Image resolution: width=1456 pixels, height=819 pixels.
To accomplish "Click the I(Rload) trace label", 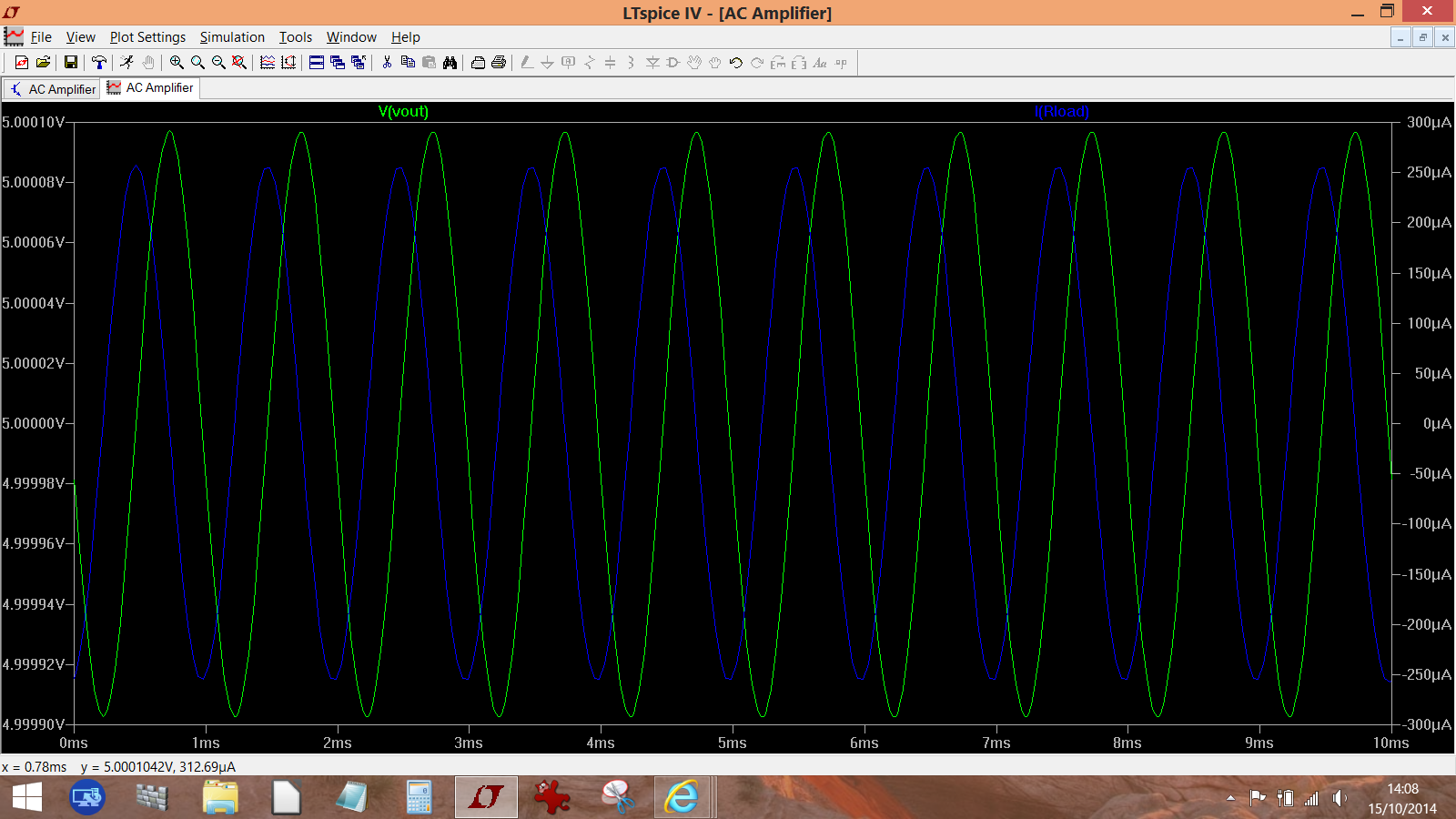I will pyautogui.click(x=1061, y=111).
